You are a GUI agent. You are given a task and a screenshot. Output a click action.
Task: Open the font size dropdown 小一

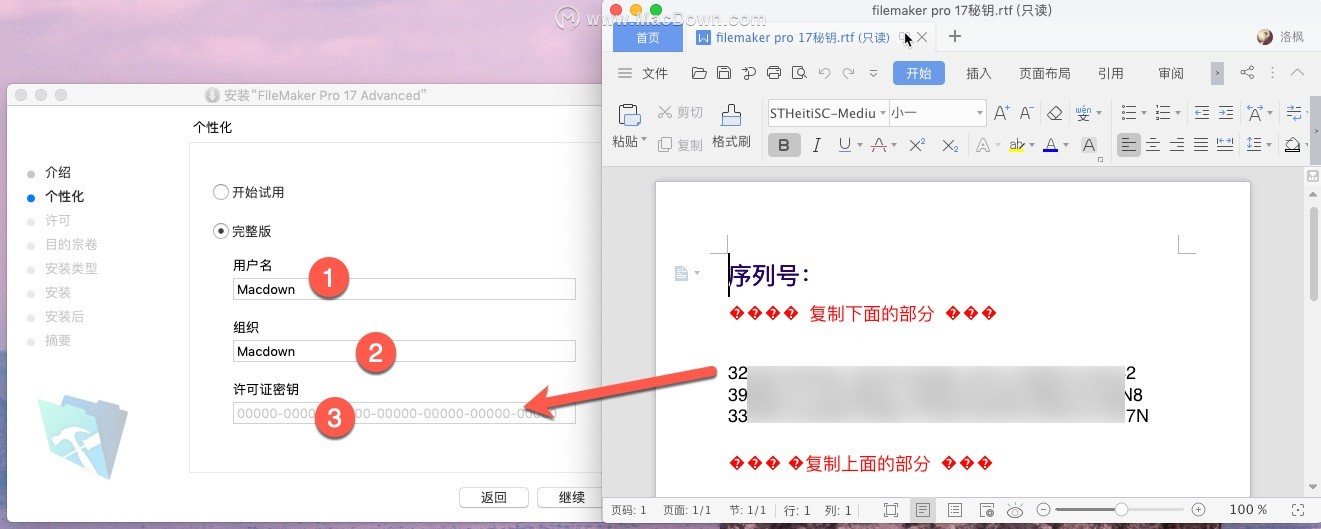(x=979, y=113)
